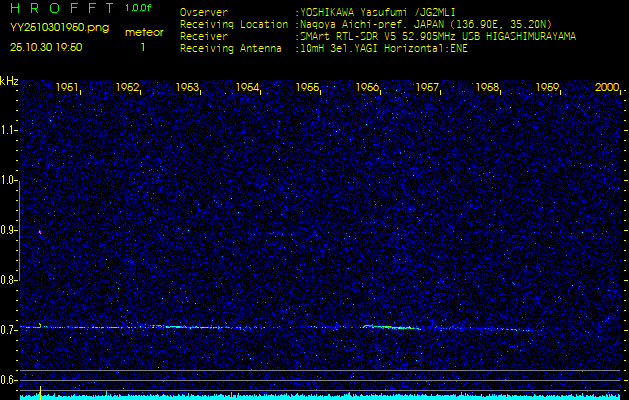This screenshot has width=629, height=400.
Task: Pick the 1958 time tick label
Action: pos(487,88)
